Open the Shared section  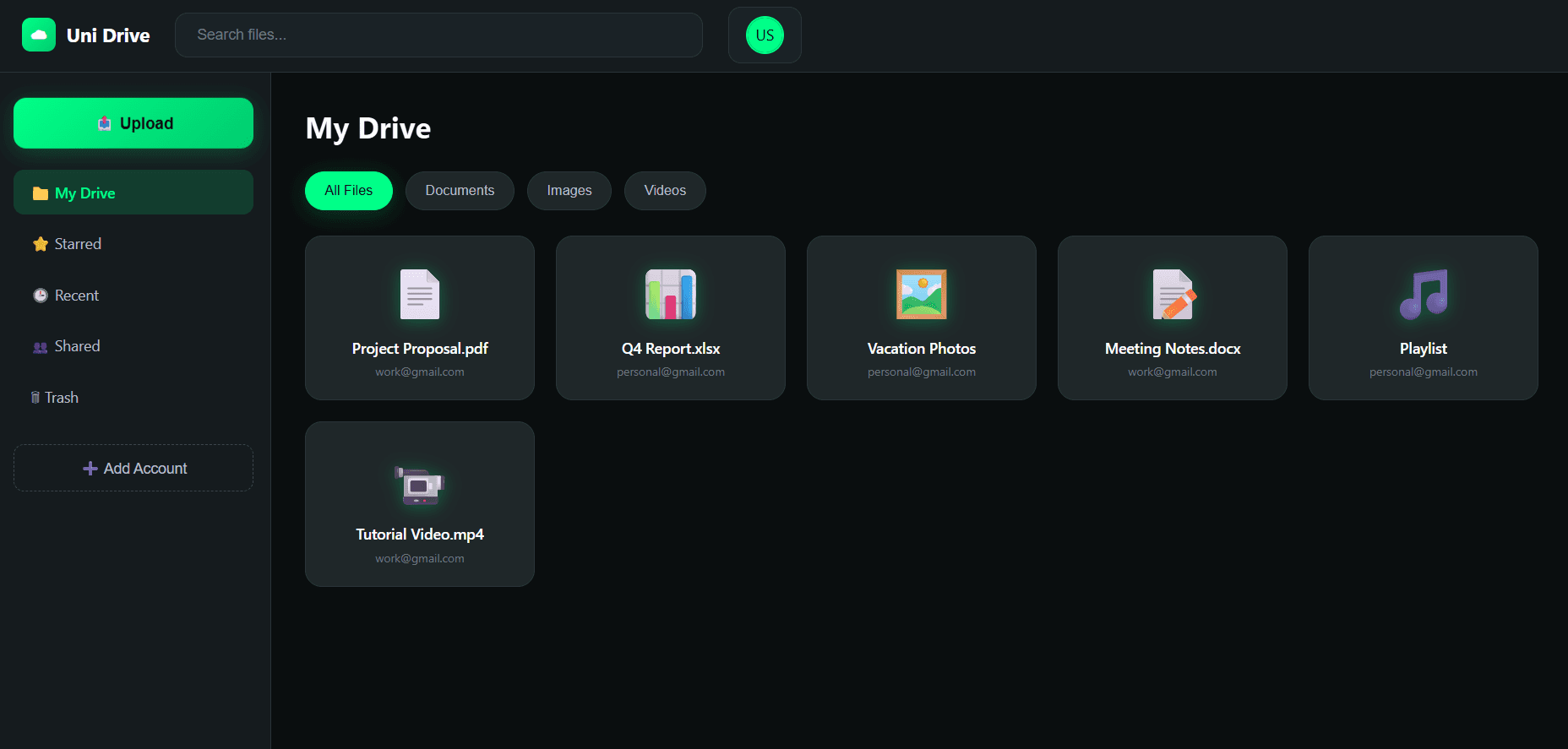coord(76,346)
